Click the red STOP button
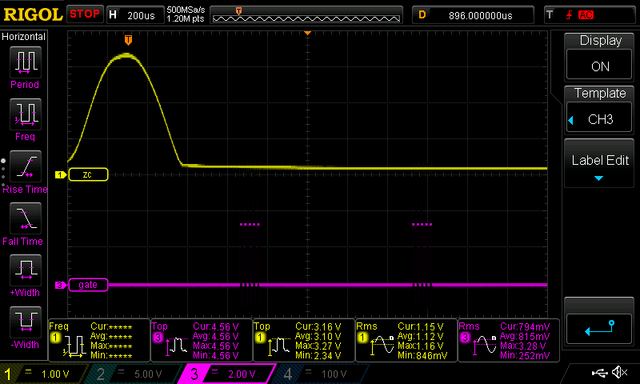 (x=84, y=14)
